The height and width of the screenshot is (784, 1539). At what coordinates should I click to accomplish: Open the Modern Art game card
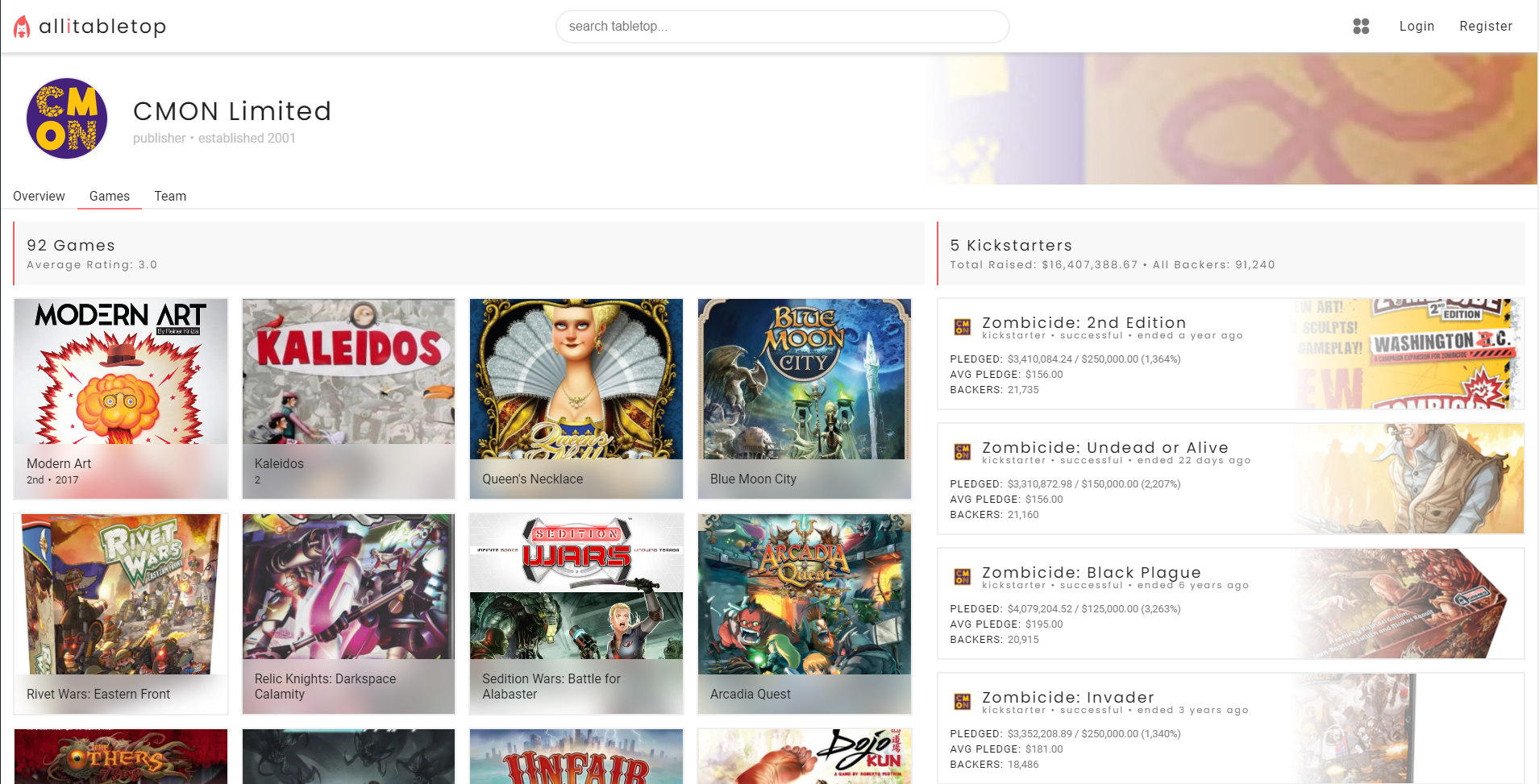click(x=121, y=399)
